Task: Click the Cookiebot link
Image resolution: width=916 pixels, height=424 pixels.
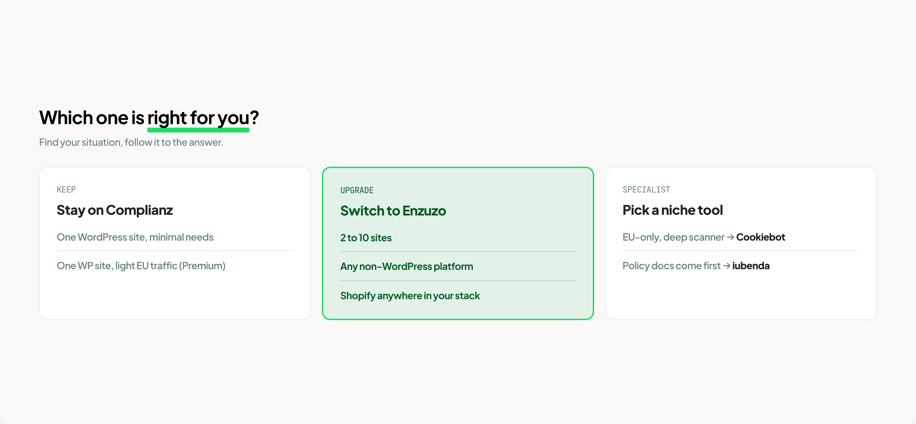Action: (x=761, y=237)
